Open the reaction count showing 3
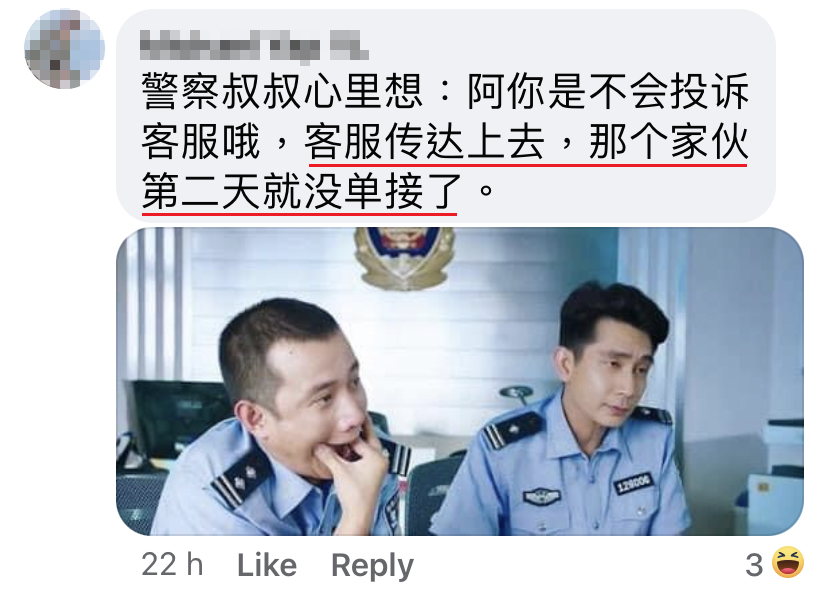The width and height of the screenshot is (828, 590). point(754,565)
